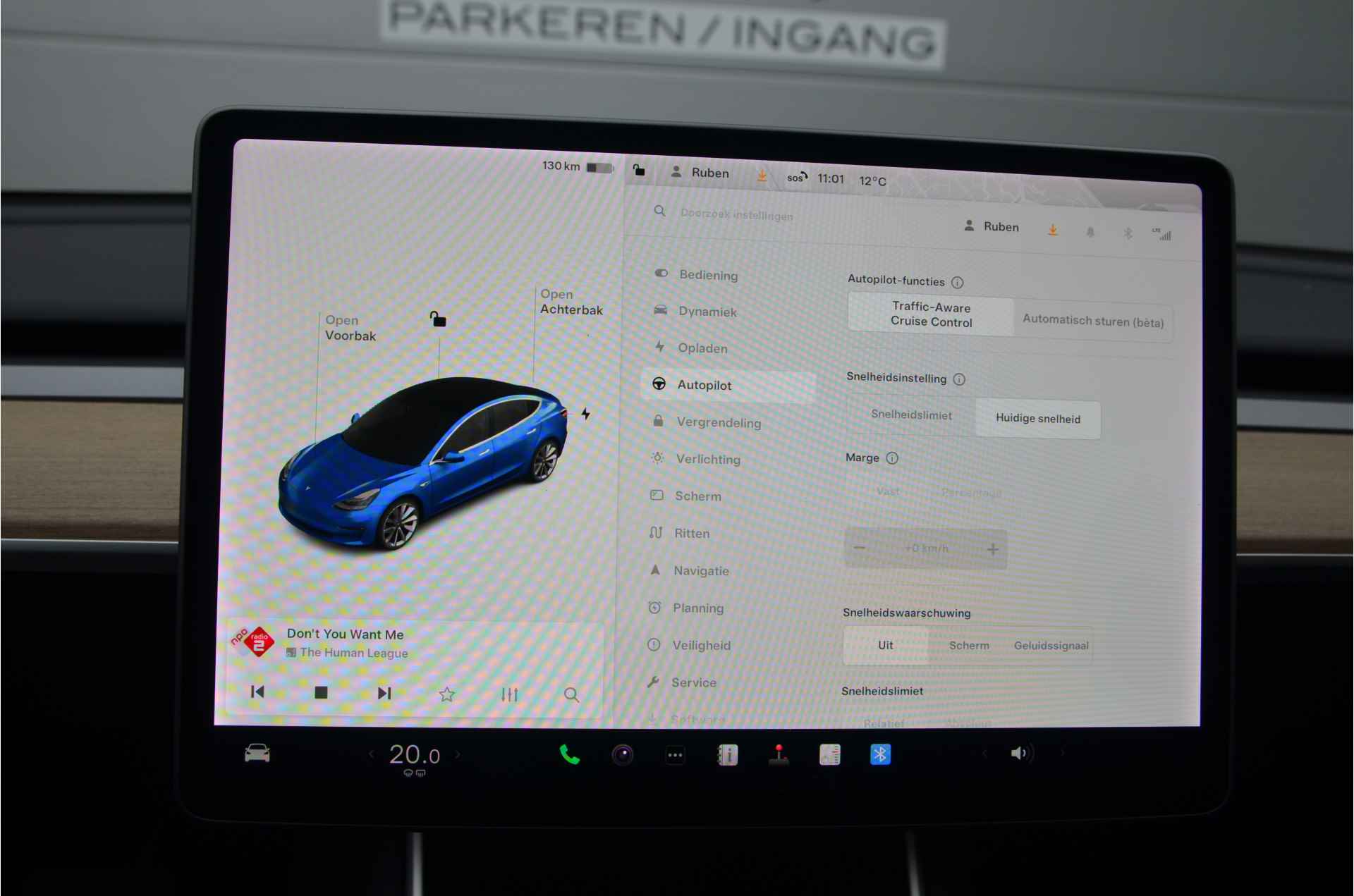
Task: Tap Open Achterbak to open trunk
Action: pos(571,302)
